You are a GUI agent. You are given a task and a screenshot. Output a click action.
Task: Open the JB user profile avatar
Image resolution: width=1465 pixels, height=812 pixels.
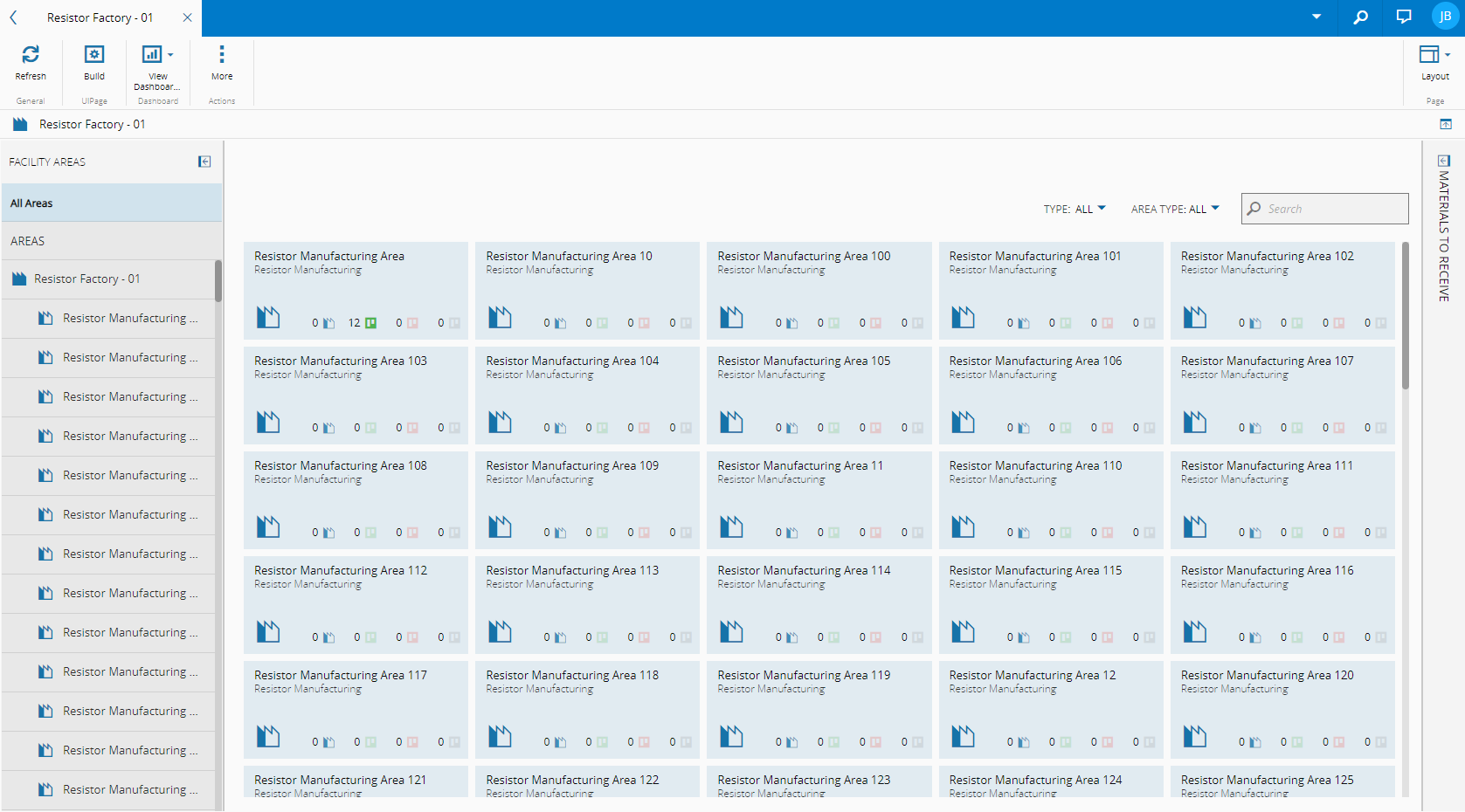pos(1445,17)
